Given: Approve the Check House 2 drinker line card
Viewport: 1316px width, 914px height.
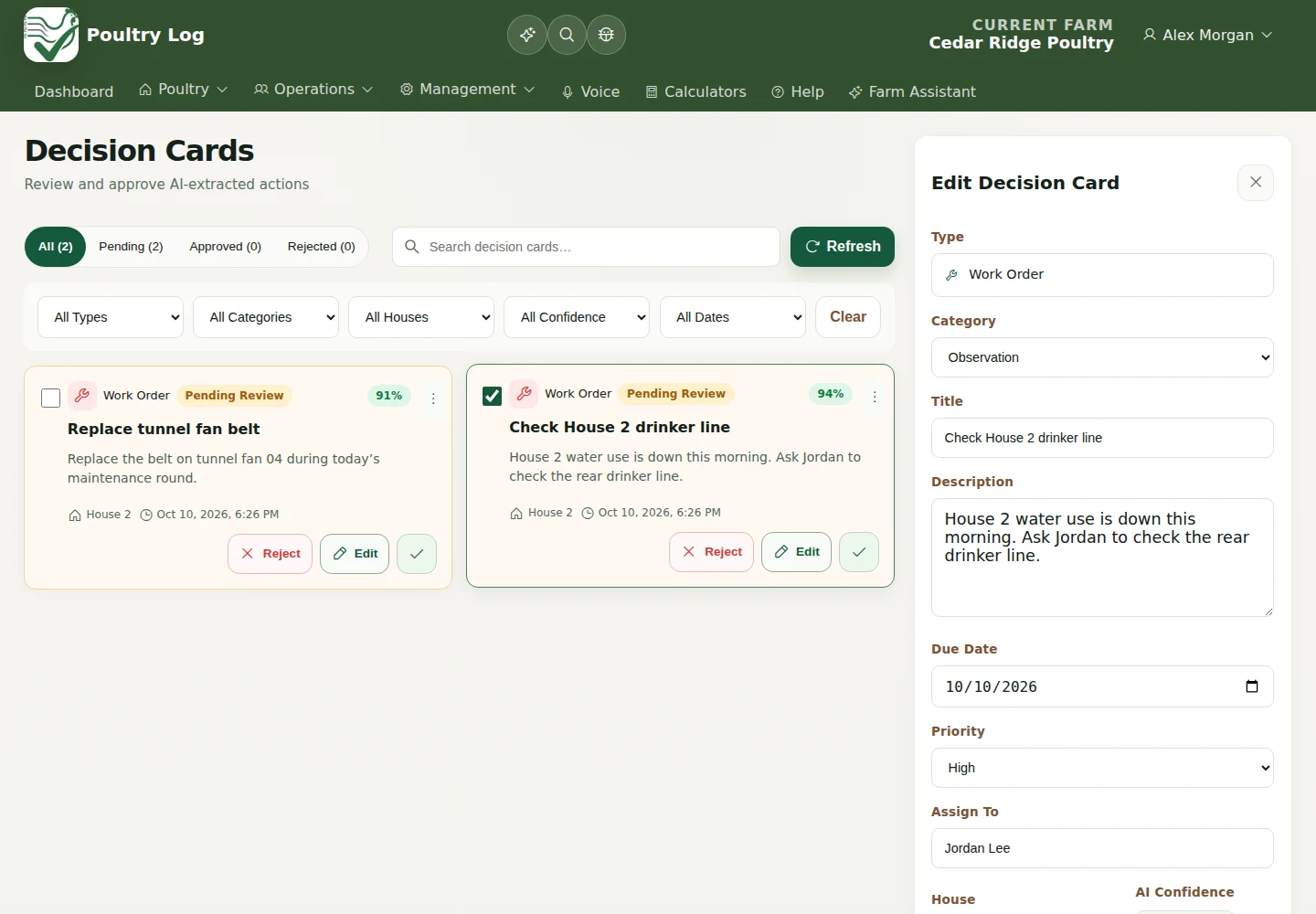Looking at the screenshot, I should coord(859,552).
